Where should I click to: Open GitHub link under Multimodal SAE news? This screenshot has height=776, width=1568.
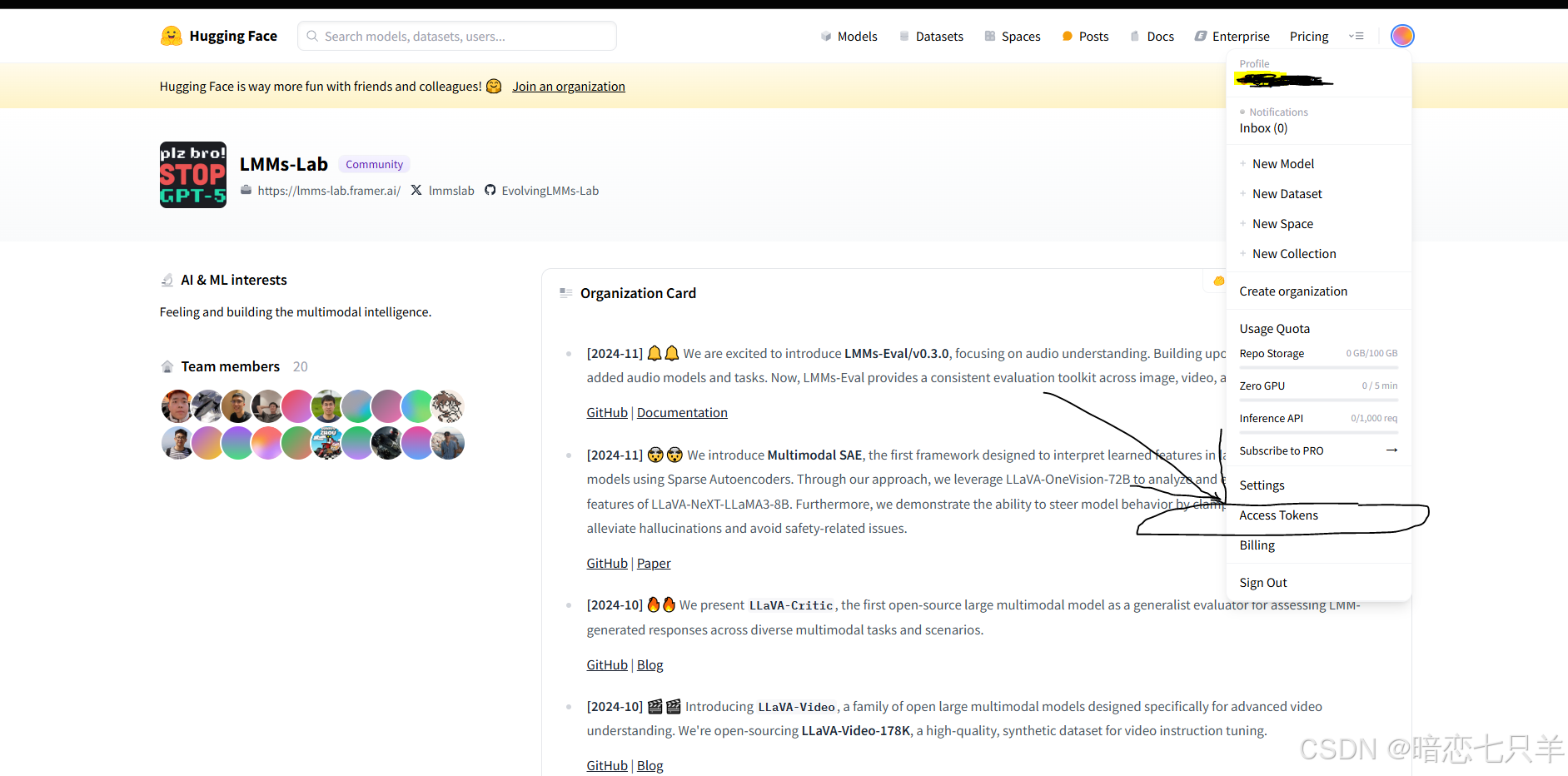(x=607, y=564)
